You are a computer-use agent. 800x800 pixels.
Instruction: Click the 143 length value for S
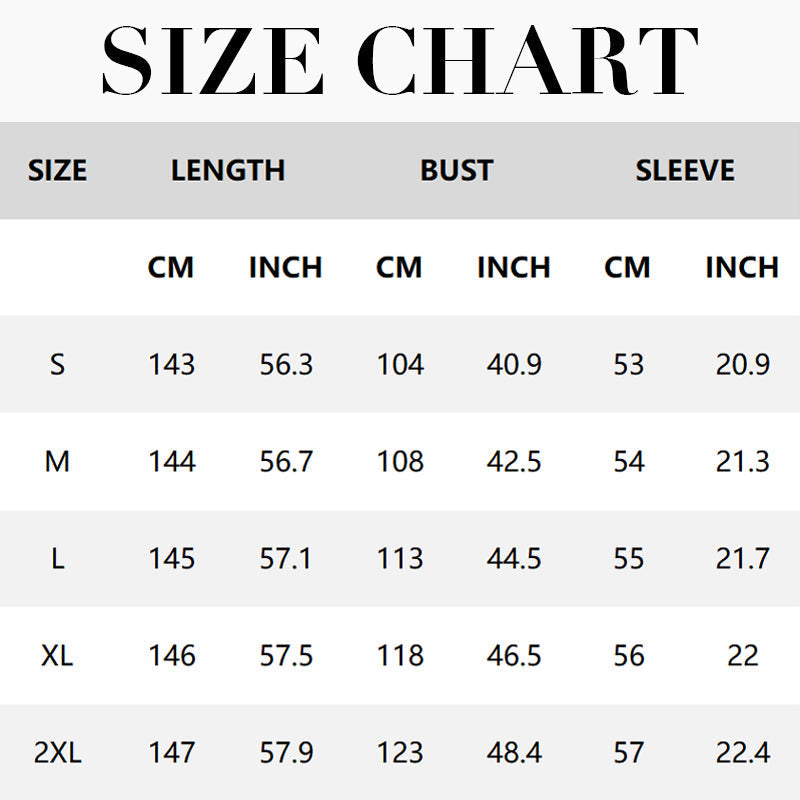click(x=171, y=364)
